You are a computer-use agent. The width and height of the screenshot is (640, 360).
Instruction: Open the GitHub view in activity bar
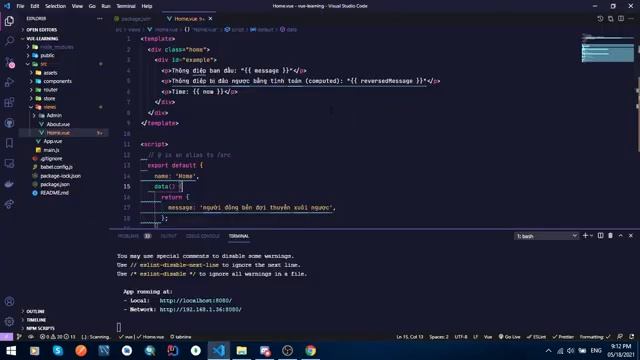pos(9,122)
